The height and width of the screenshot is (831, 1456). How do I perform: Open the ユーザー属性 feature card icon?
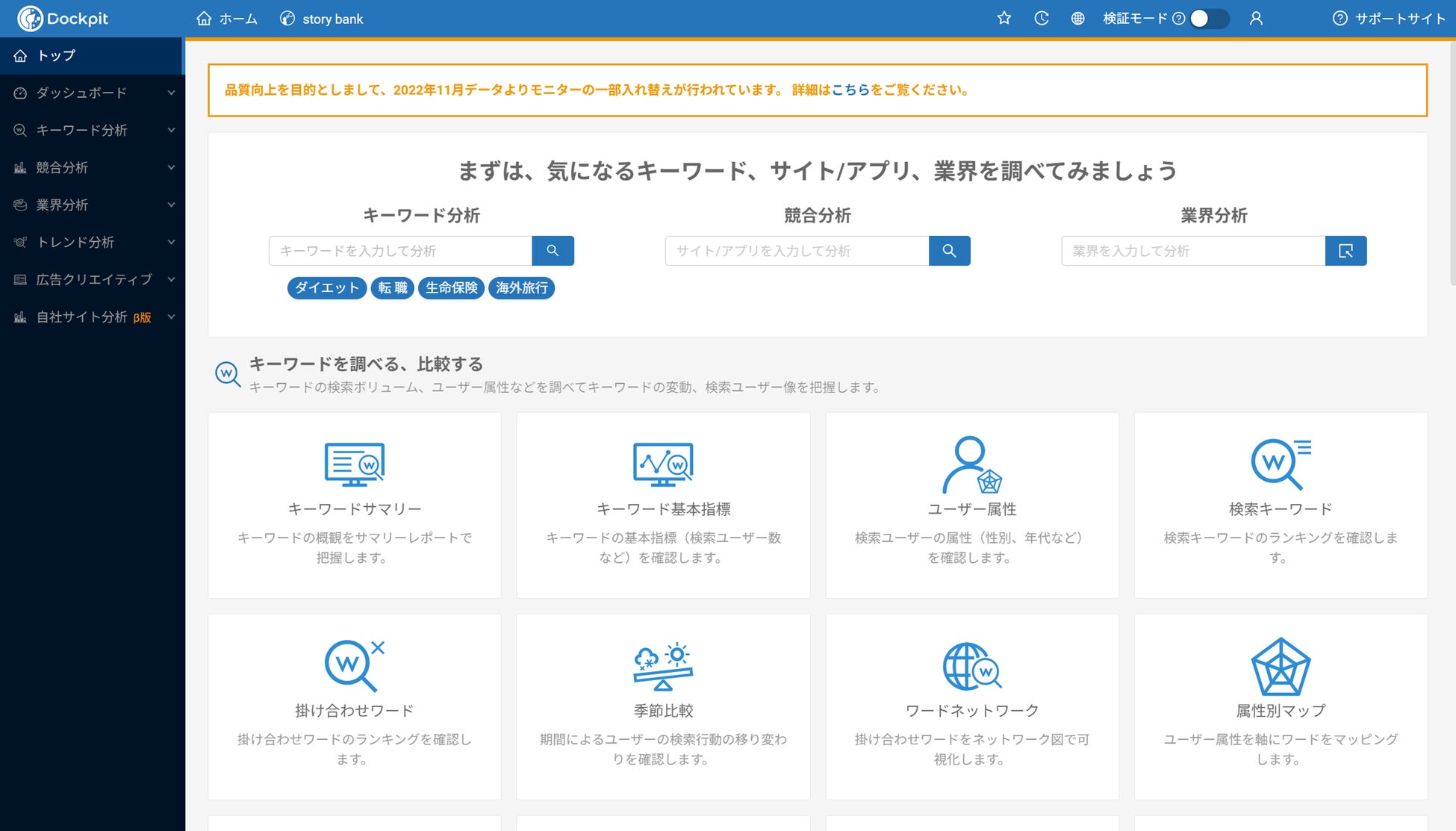coord(971,464)
